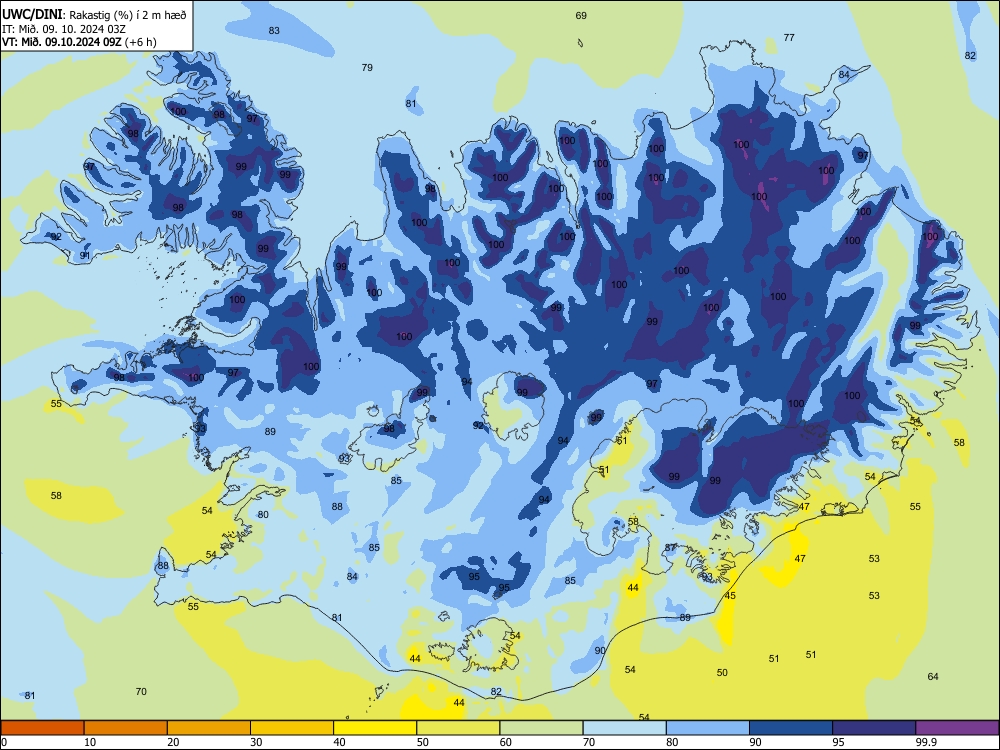This screenshot has height=750, width=1000.
Task: Click the "95" legend tick label below colorbar
Action: click(839, 742)
